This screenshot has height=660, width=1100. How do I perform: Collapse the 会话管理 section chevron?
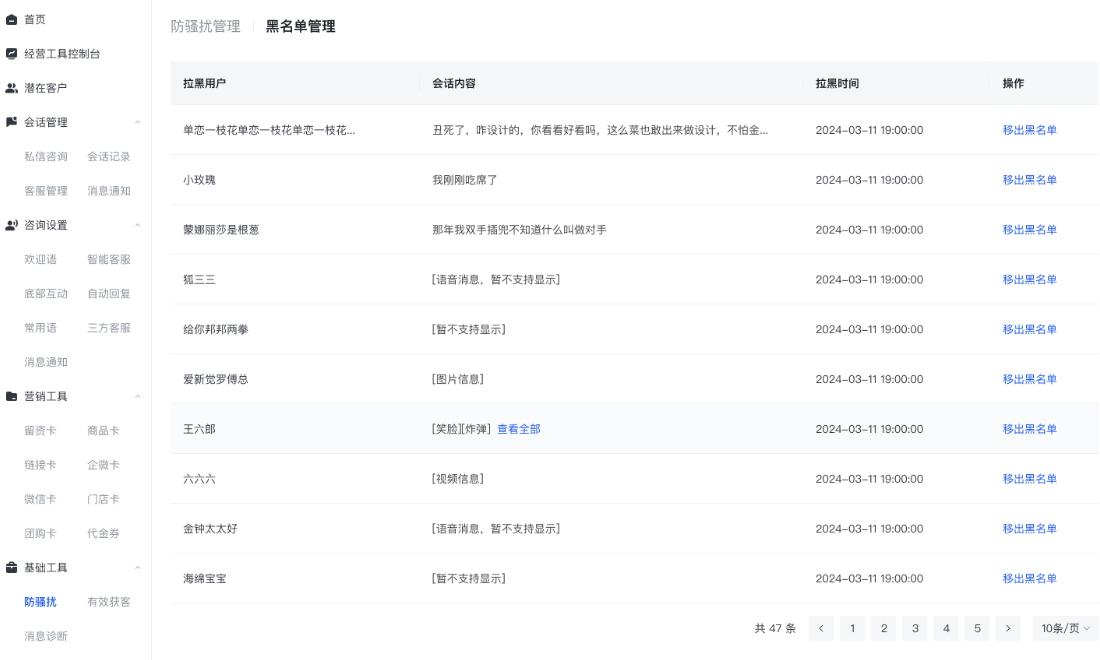pos(138,122)
